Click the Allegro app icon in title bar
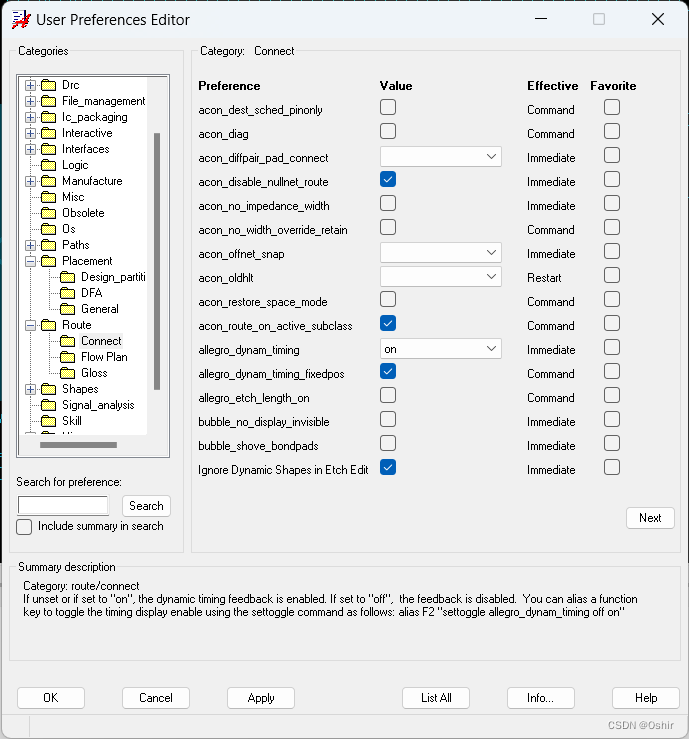The width and height of the screenshot is (689, 739). (x=18, y=19)
